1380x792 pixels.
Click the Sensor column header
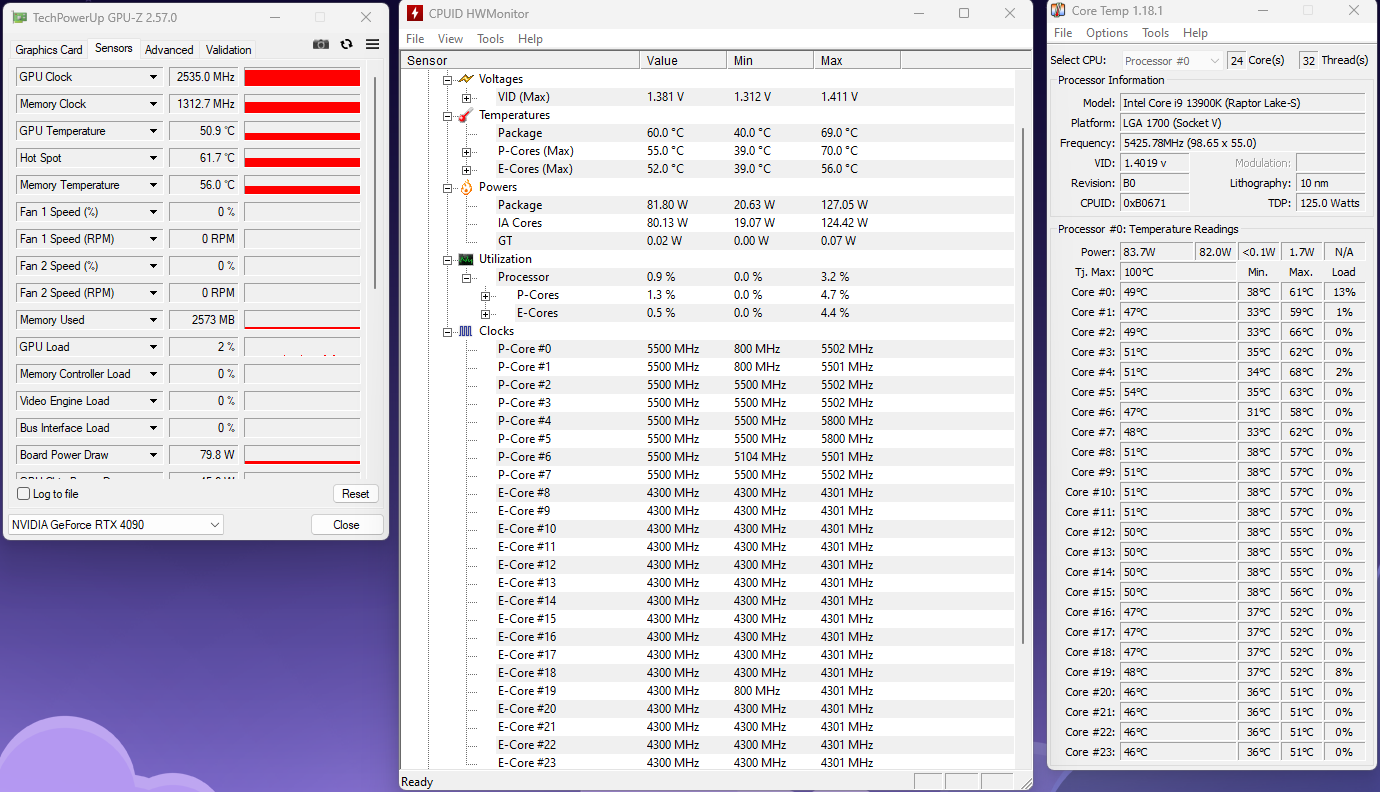(520, 61)
